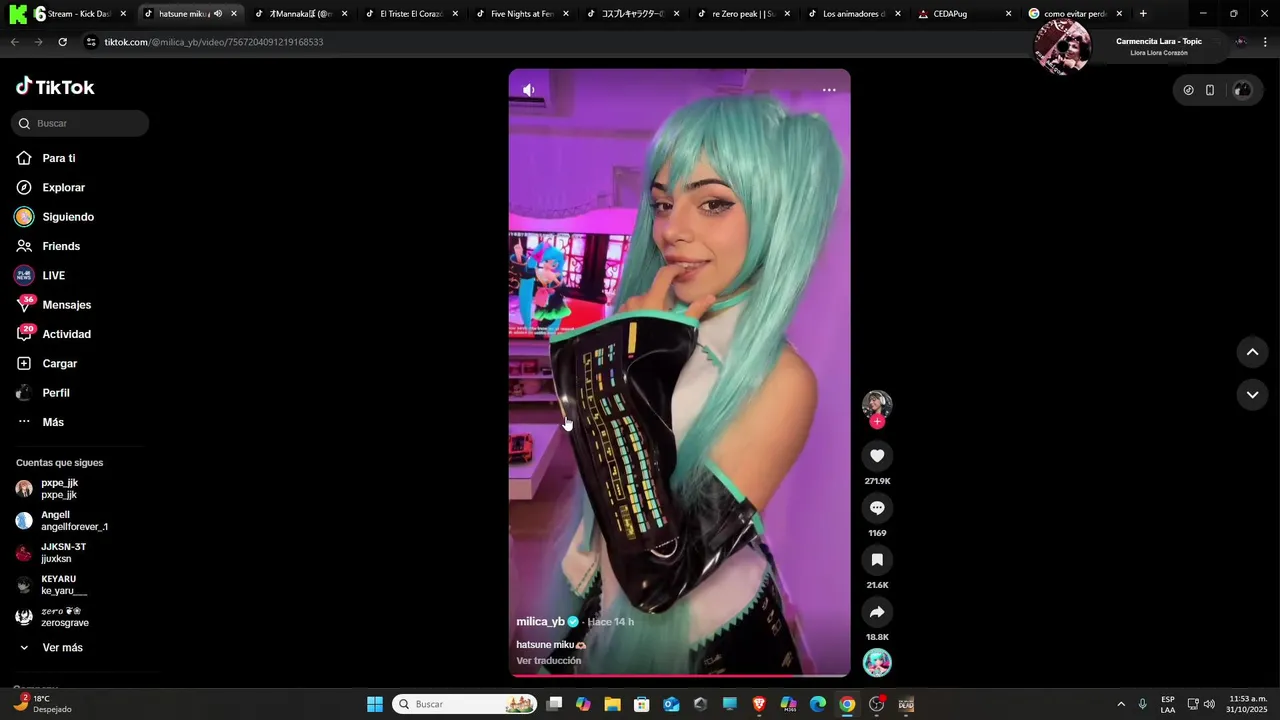Click the Buscar search field in TikTok
The height and width of the screenshot is (720, 1280).
80,123
